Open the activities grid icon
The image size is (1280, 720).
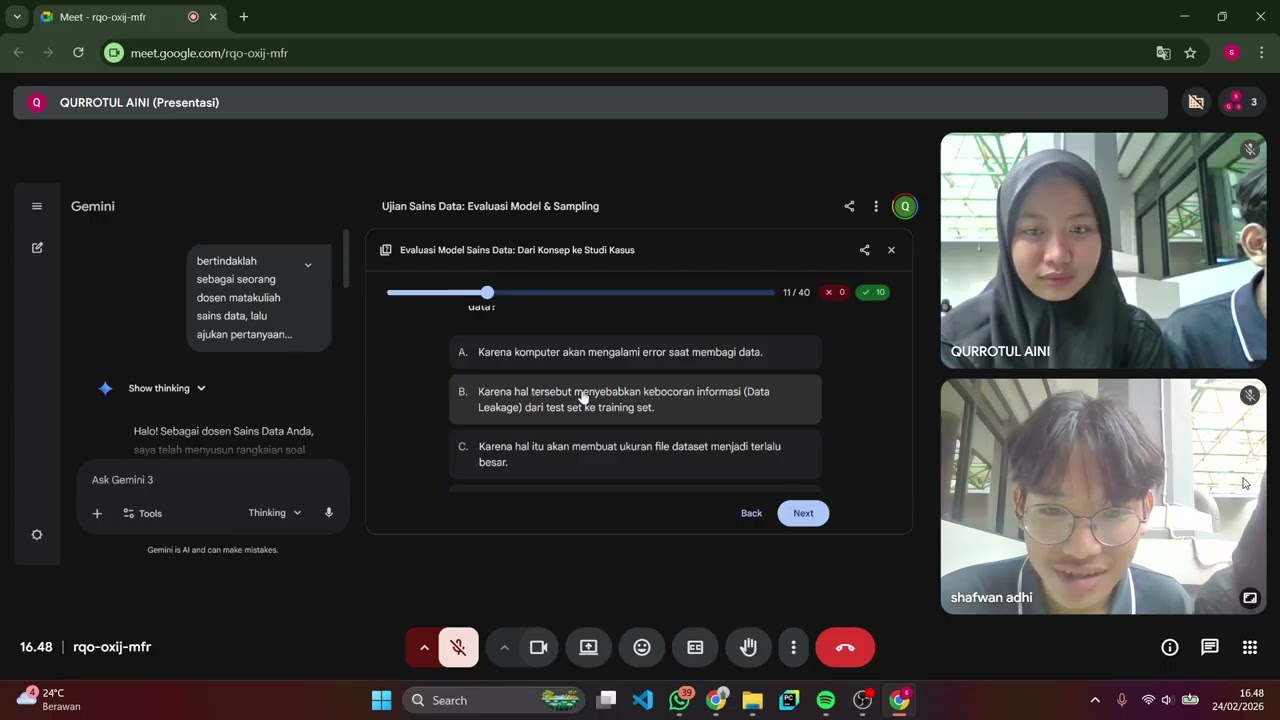(x=1250, y=647)
